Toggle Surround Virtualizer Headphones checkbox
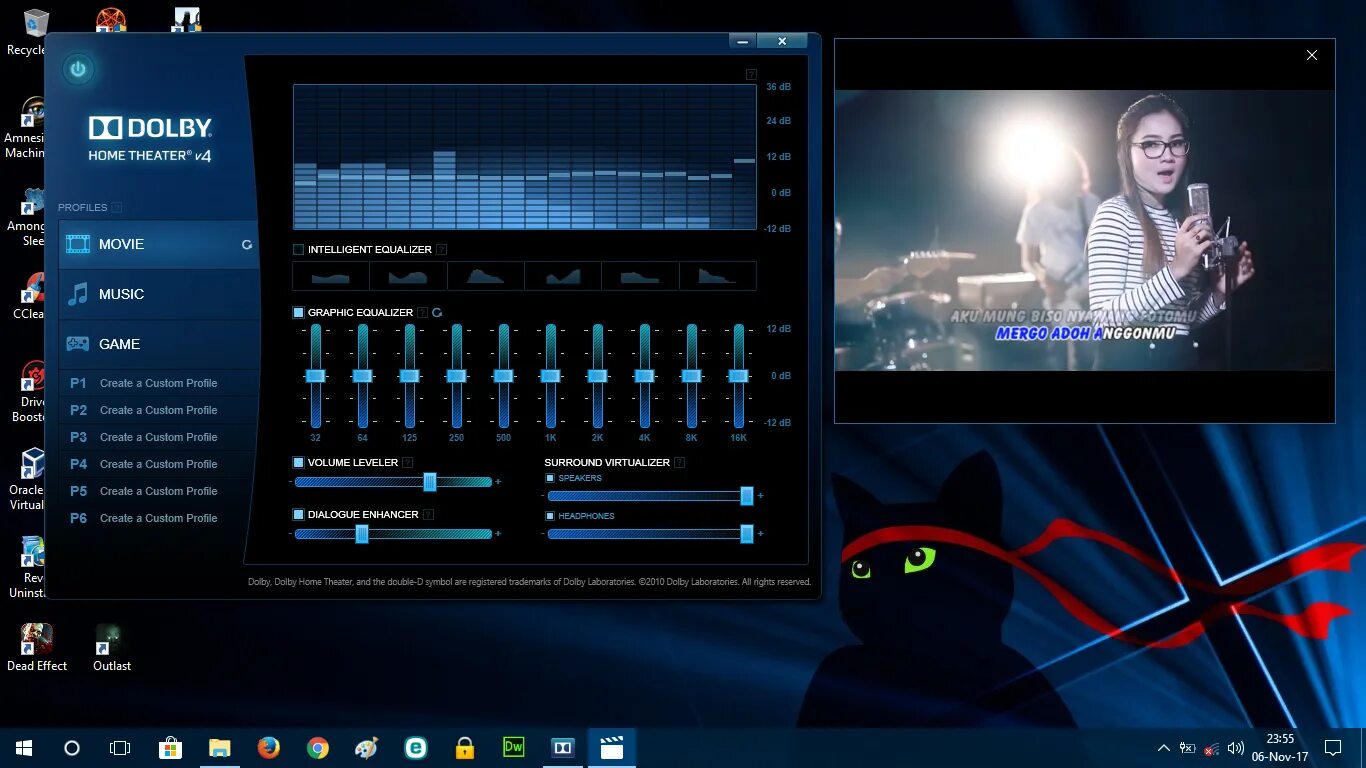 point(550,516)
